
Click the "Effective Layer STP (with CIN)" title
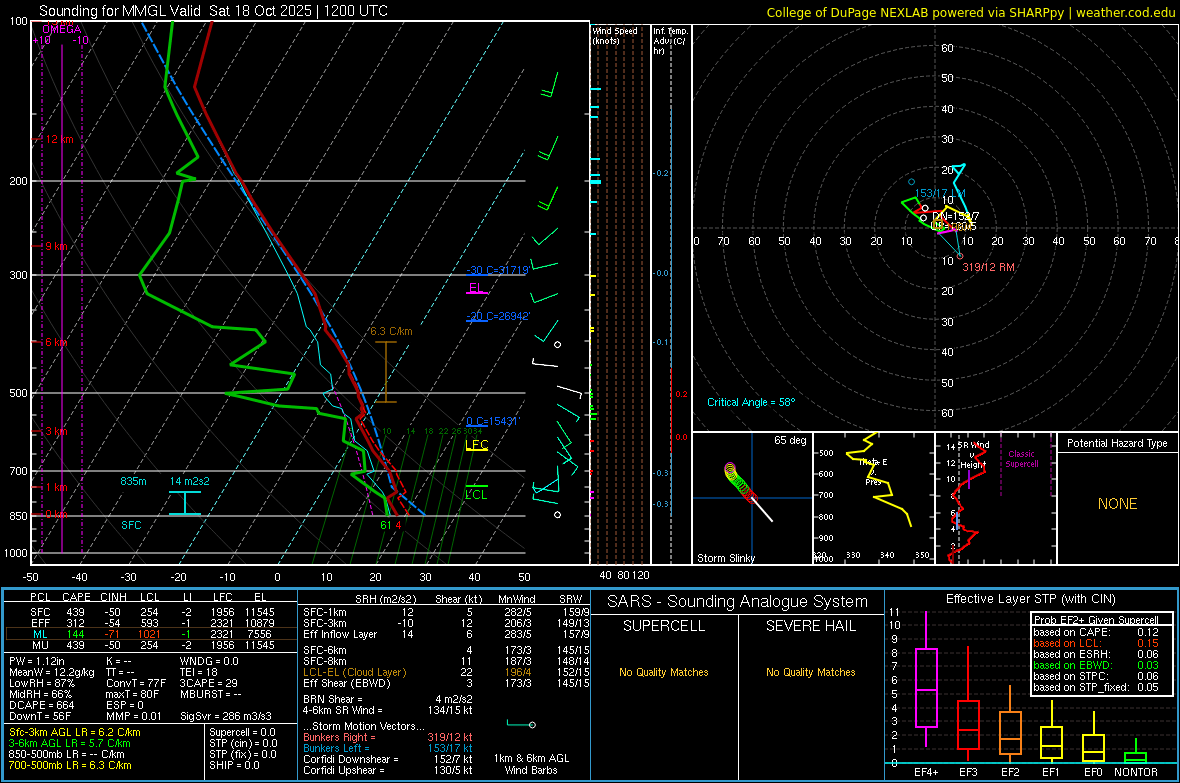[x=1030, y=599]
